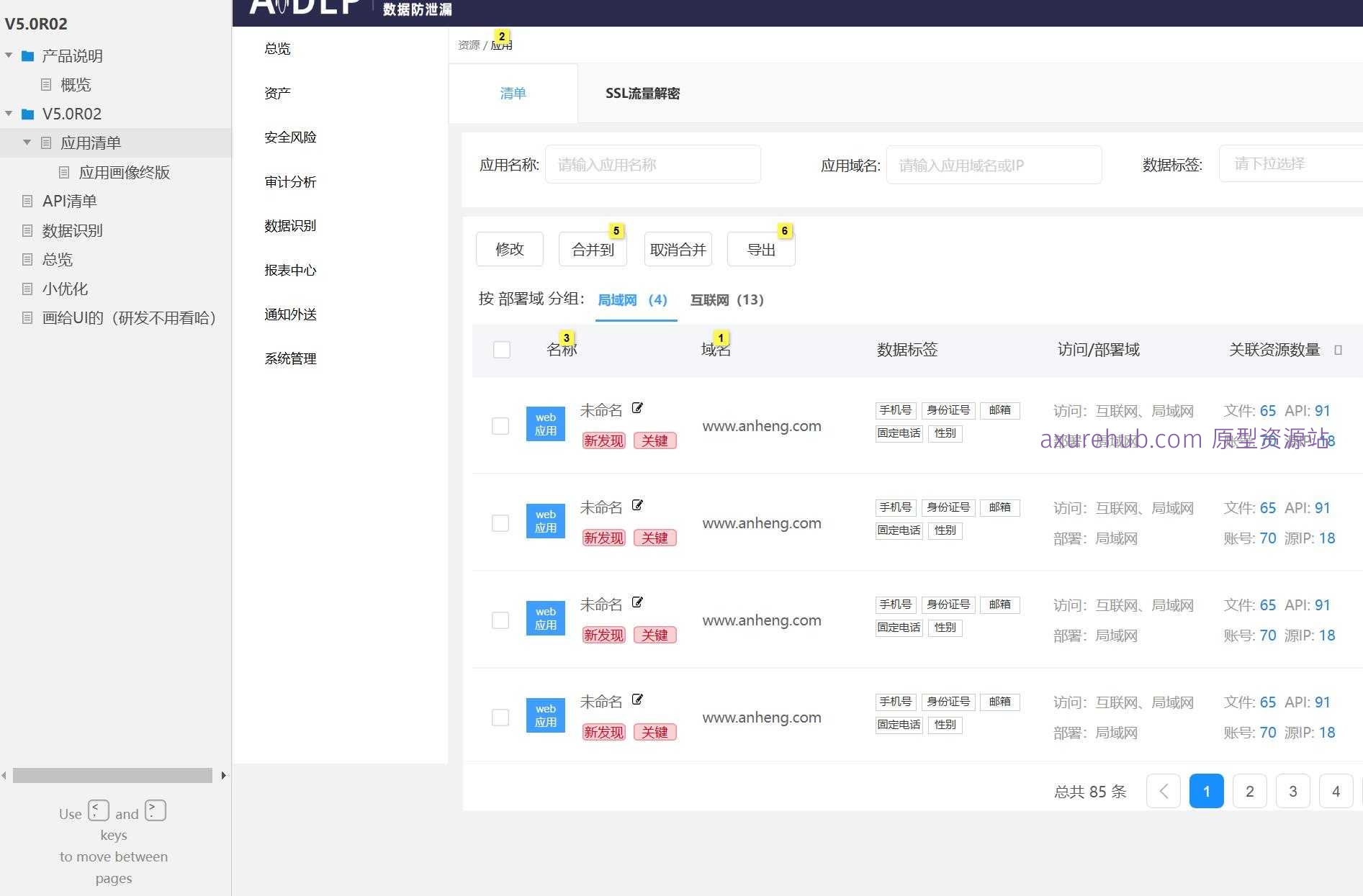Screen dimensions: 1363x896
Task: Collapse the V5.0R02 tree folder
Action: [x=9, y=114]
